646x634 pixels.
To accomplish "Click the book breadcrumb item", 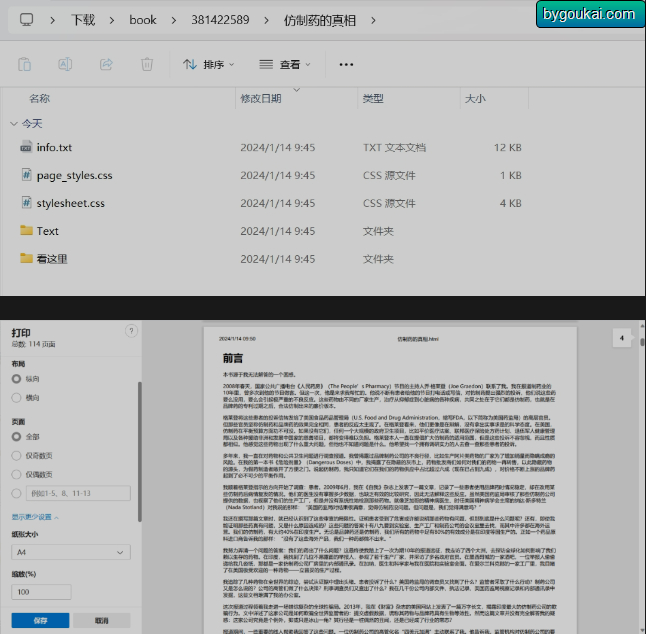I will point(143,20).
